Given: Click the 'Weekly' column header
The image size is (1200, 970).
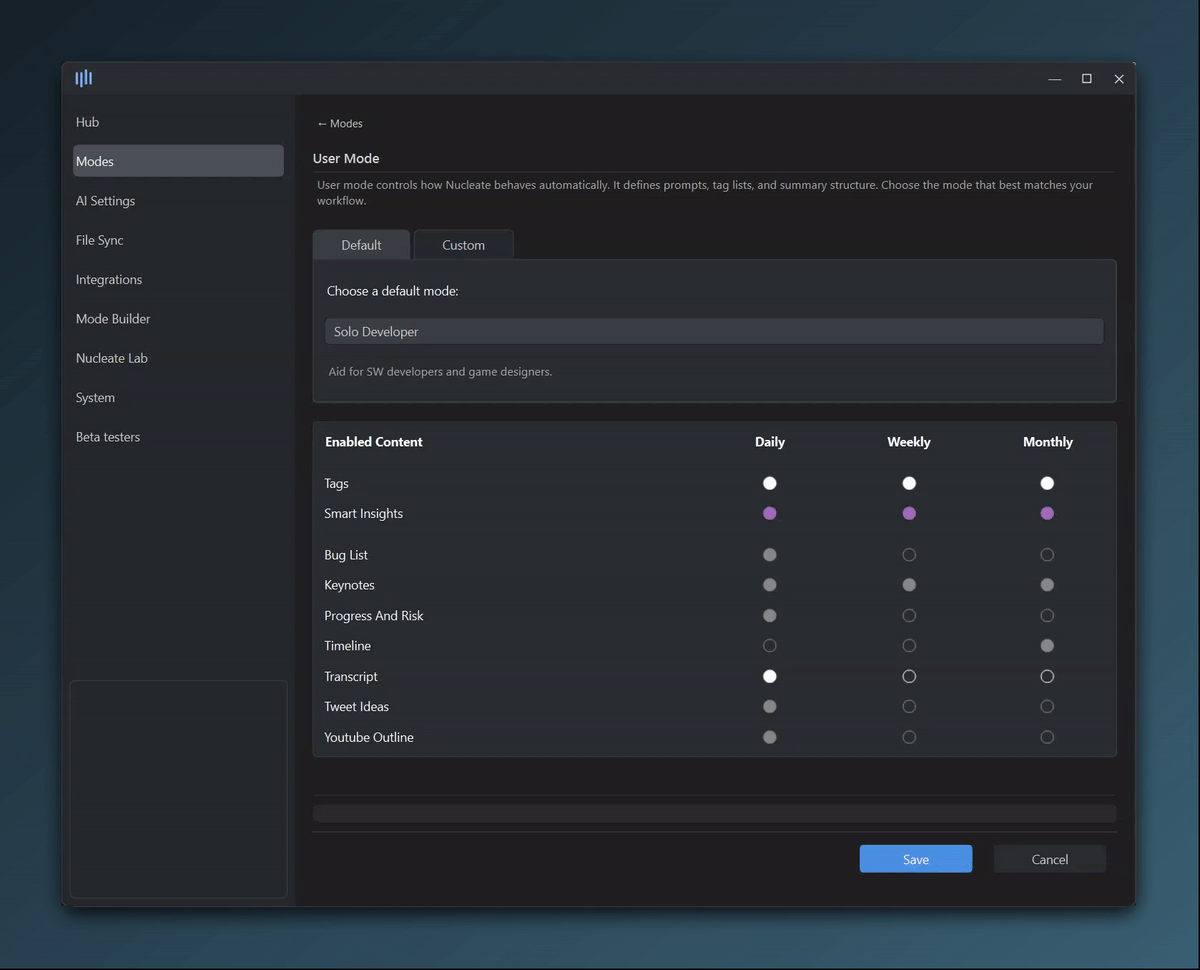Looking at the screenshot, I should (x=909, y=442).
